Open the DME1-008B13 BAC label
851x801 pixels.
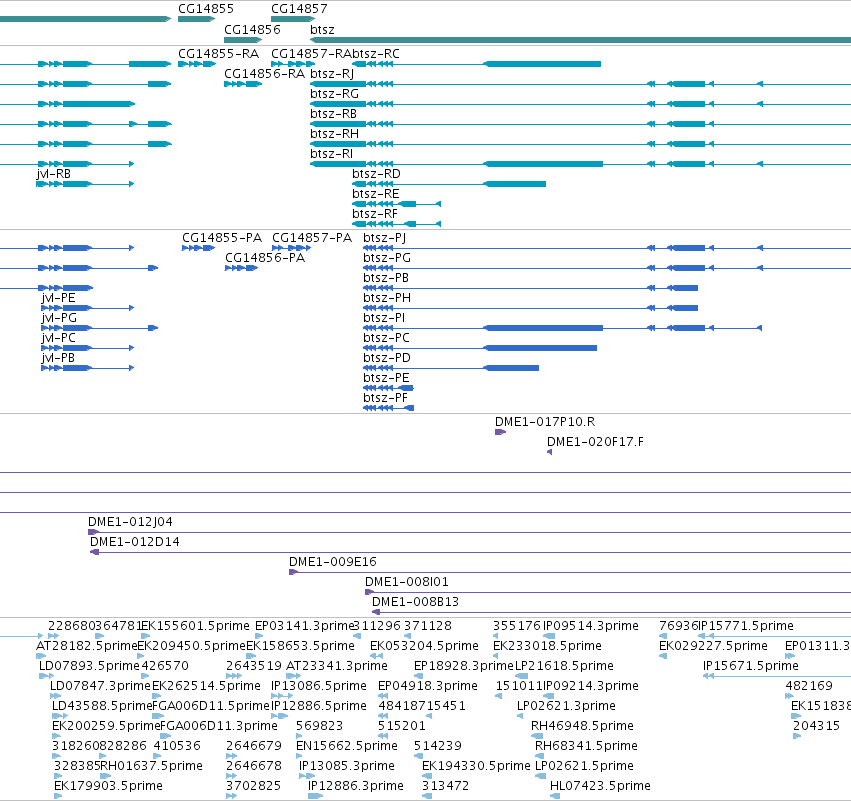tap(416, 602)
